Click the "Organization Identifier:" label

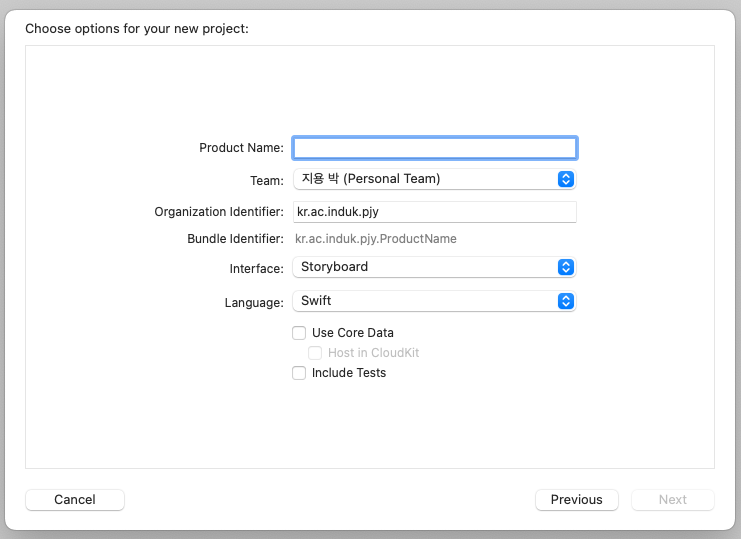[x=219, y=212]
